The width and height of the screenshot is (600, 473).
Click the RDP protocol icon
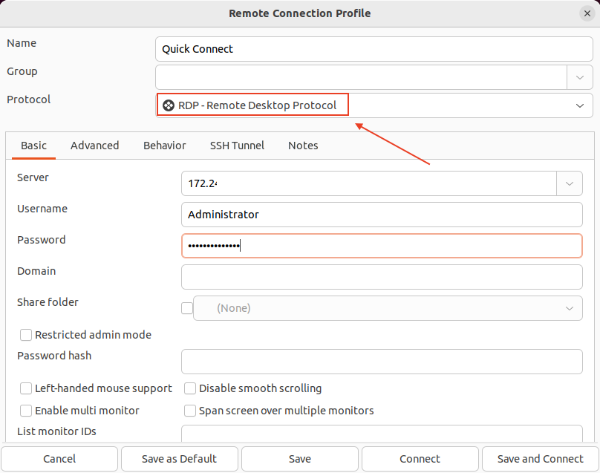[168, 105]
